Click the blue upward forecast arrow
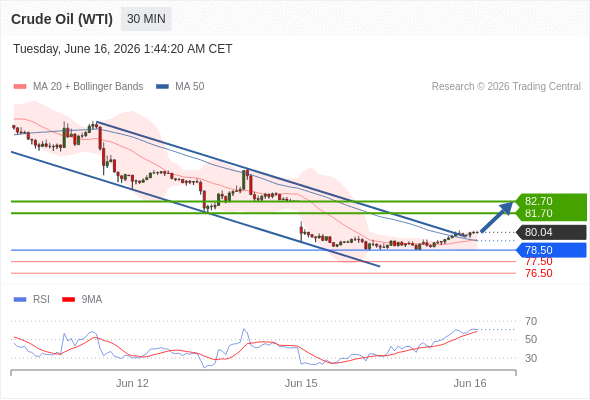The height and width of the screenshot is (400, 590). pyautogui.click(x=497, y=217)
